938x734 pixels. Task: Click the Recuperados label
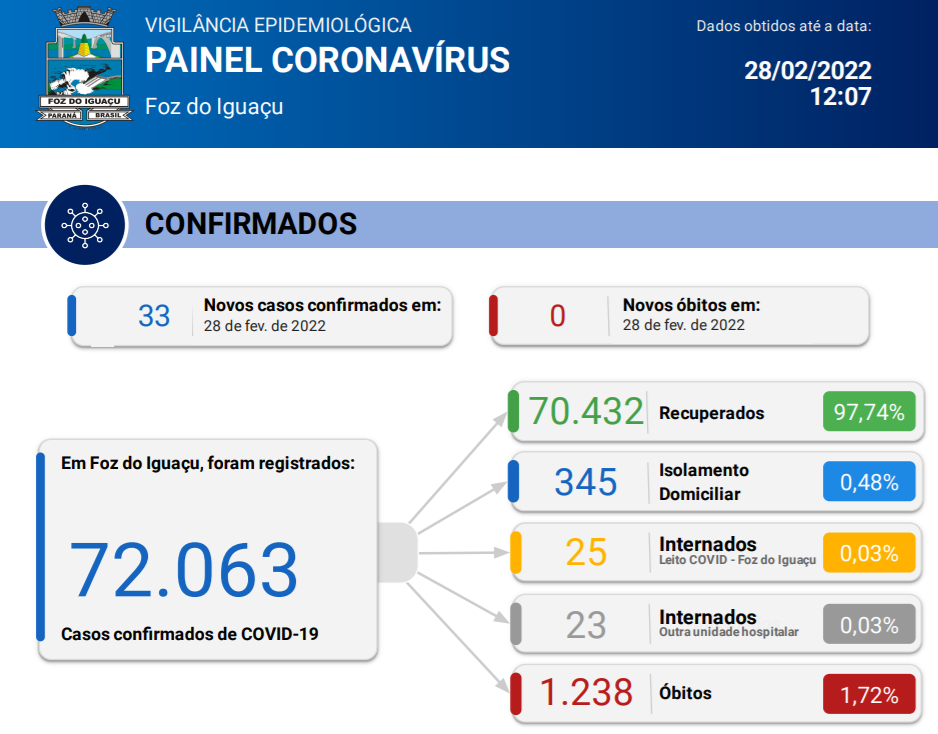[x=711, y=413]
